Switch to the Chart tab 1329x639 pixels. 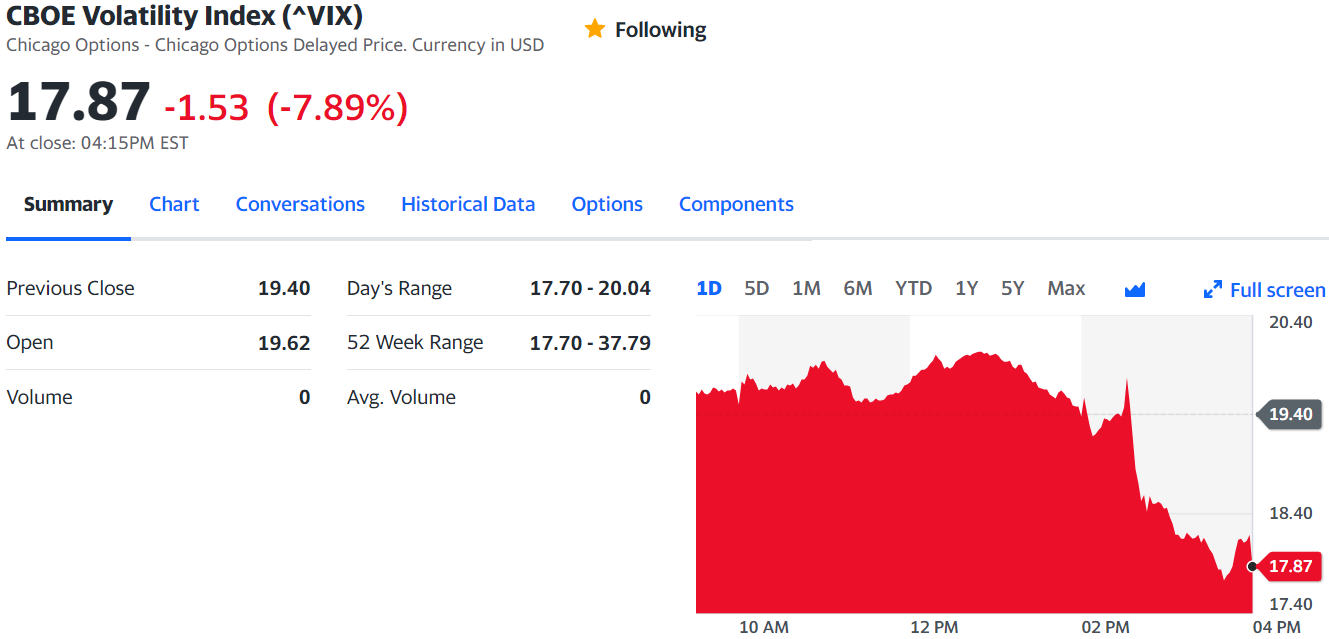tap(174, 204)
